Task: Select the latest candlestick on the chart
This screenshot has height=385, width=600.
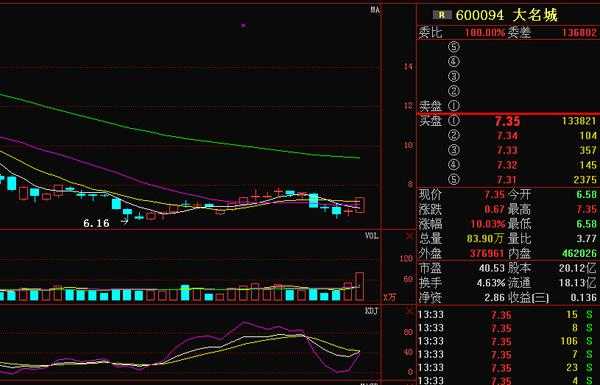Action: tap(360, 205)
